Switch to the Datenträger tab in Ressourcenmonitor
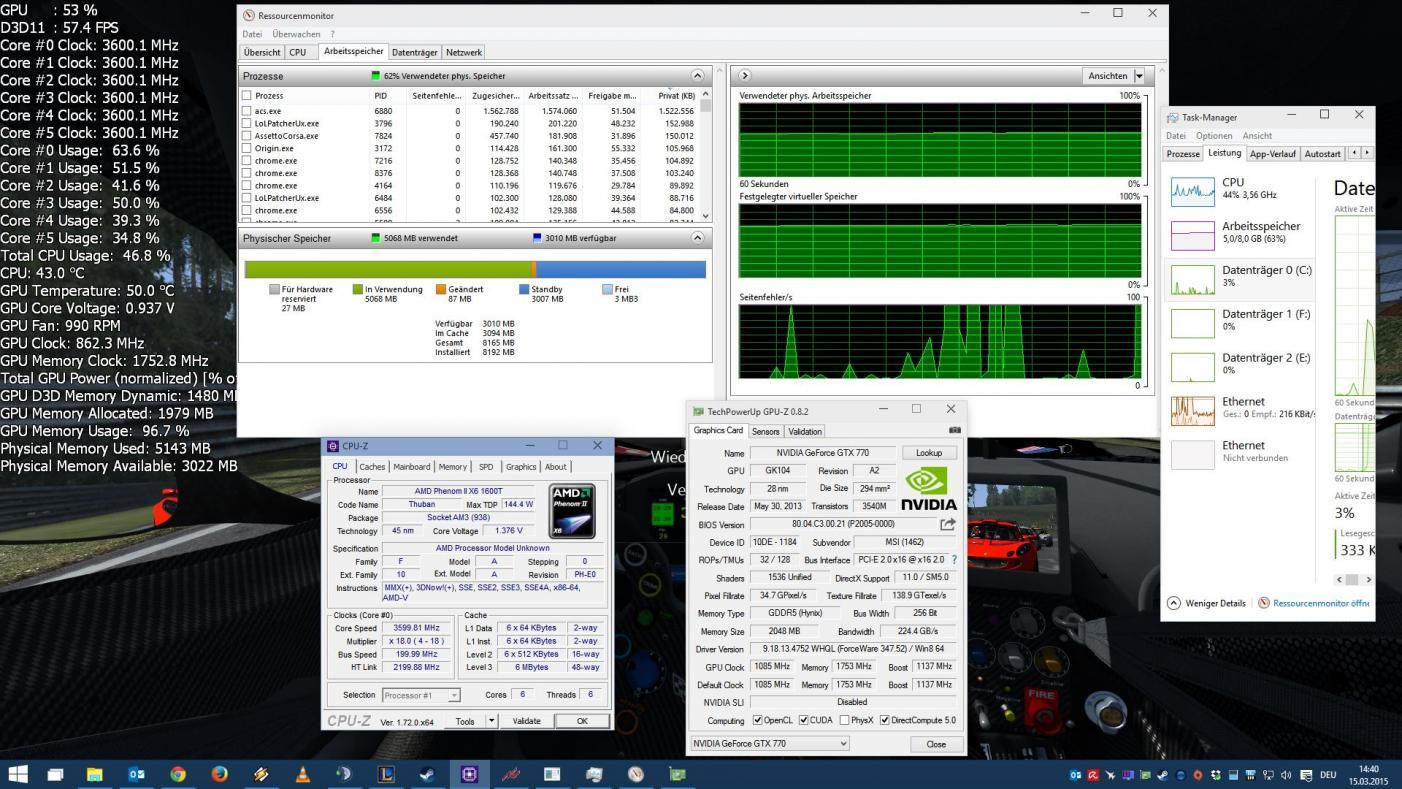The width and height of the screenshot is (1402, 789). (414, 52)
